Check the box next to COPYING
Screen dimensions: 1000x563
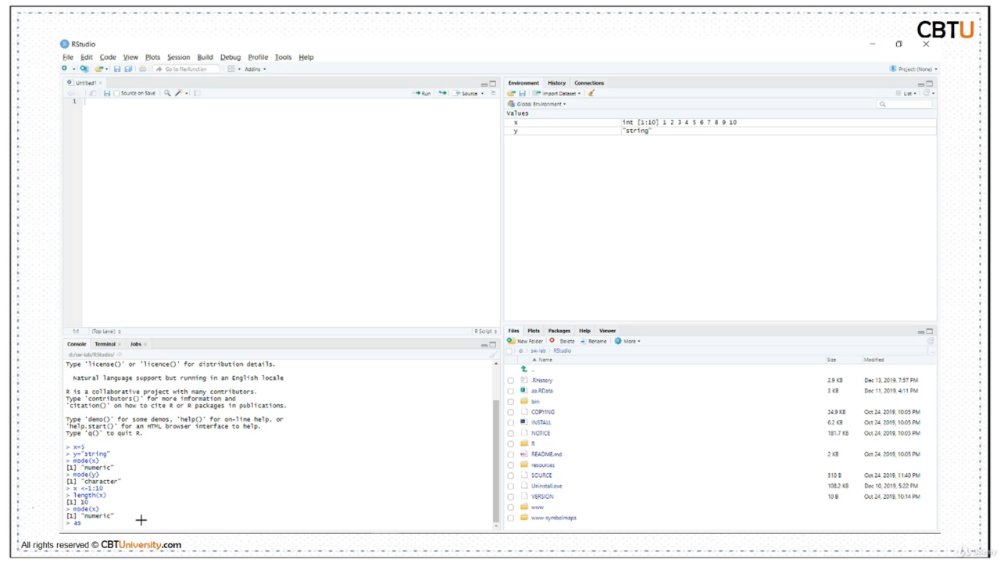click(x=510, y=413)
